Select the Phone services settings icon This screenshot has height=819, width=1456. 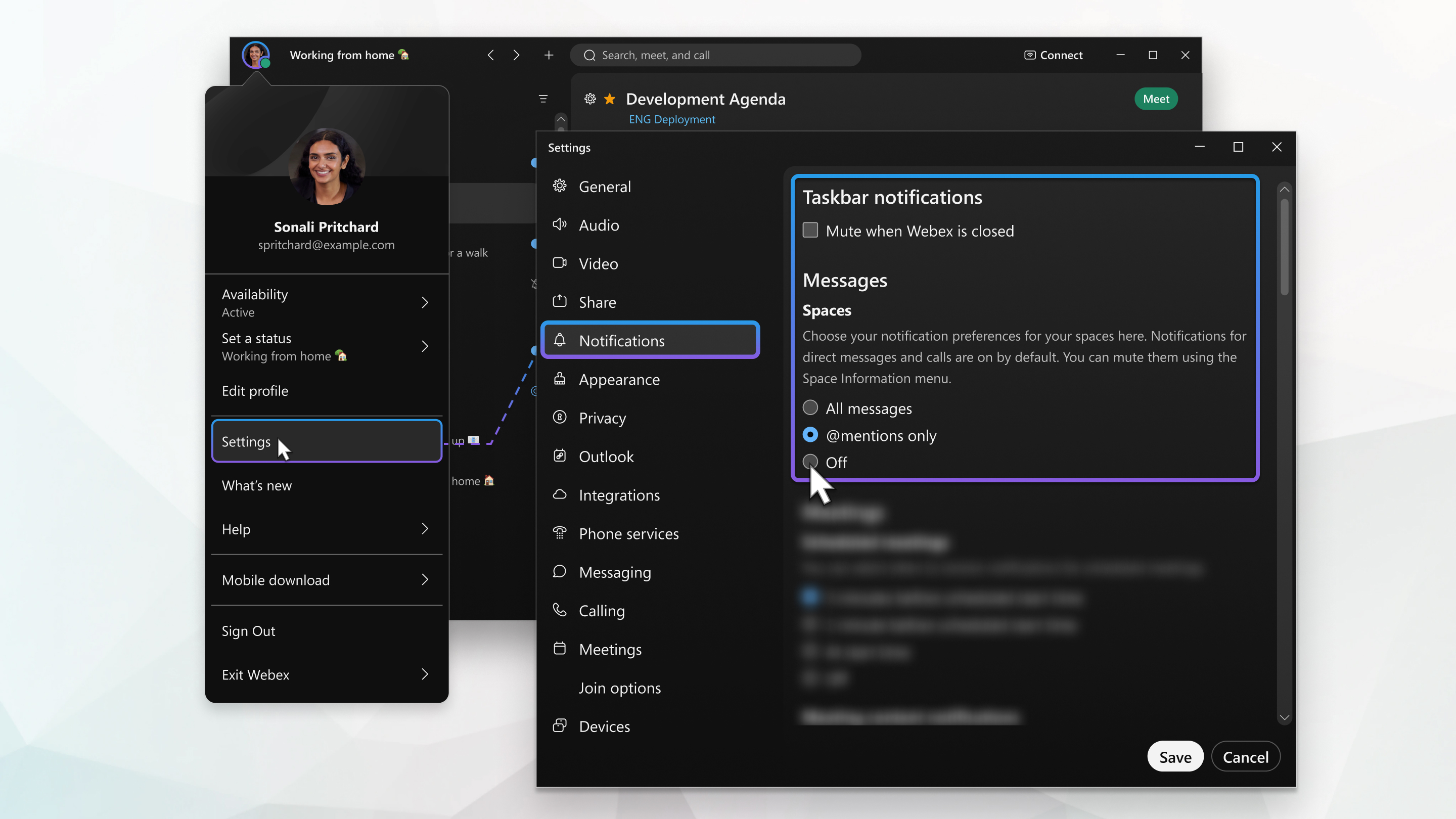tap(560, 533)
